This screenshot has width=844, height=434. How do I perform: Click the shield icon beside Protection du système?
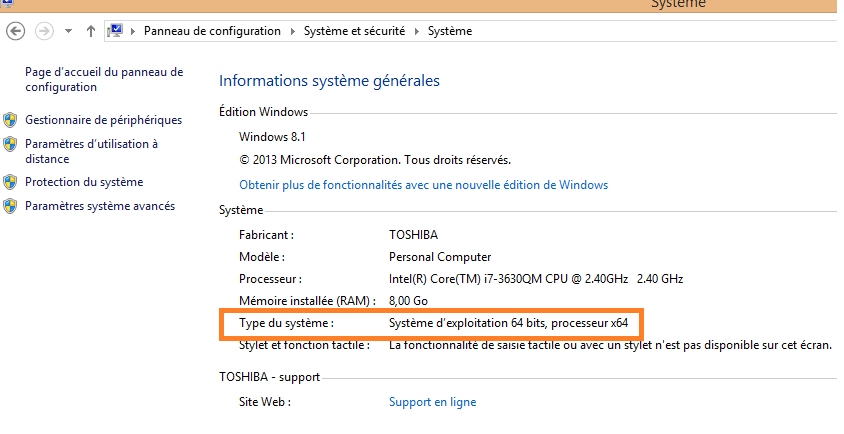click(10, 182)
